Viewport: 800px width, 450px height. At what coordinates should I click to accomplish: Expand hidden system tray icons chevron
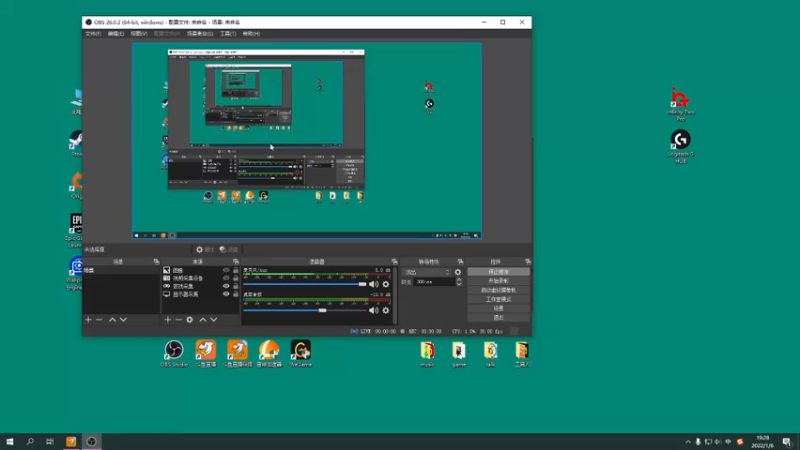tap(688, 442)
